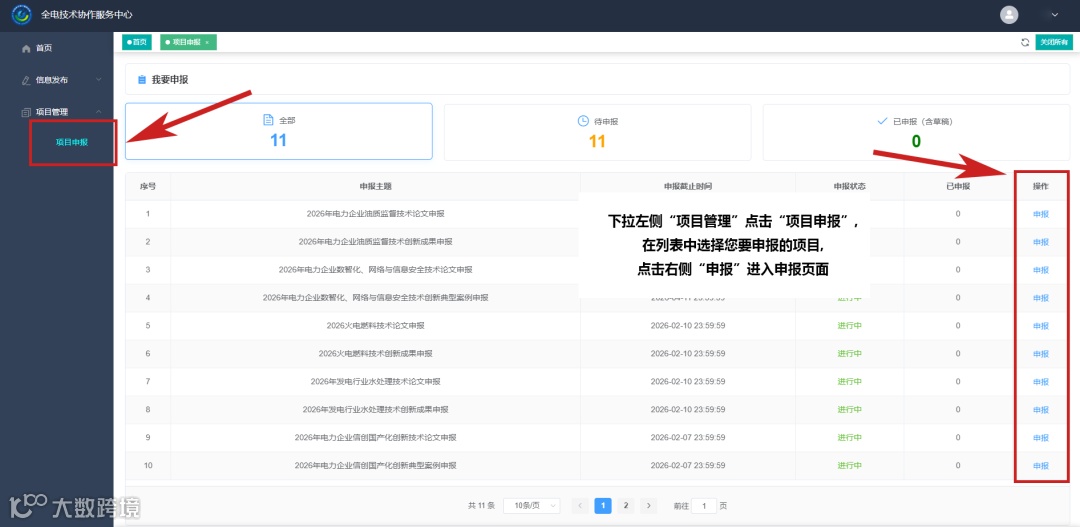Click the 序号 column header
The height and width of the screenshot is (527, 1080).
pos(147,187)
